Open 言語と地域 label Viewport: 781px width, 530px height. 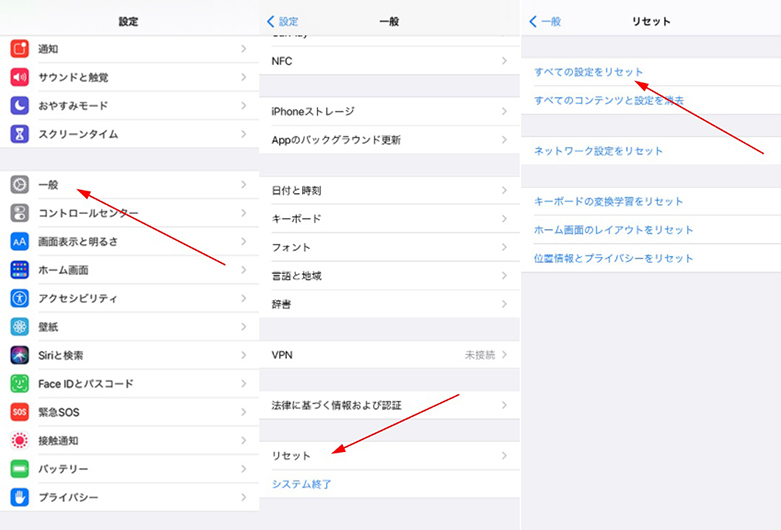pyautogui.click(x=296, y=275)
